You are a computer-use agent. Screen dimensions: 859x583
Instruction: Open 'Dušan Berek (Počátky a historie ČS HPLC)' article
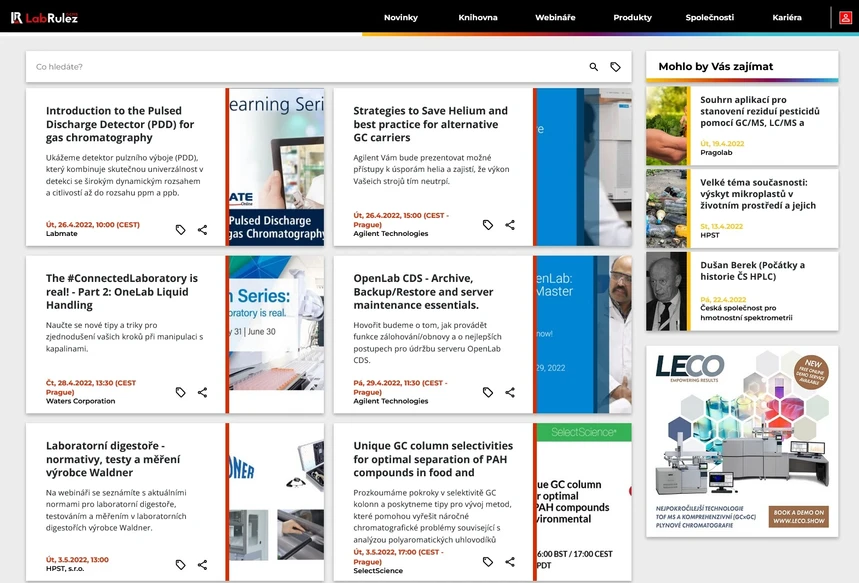(x=752, y=271)
